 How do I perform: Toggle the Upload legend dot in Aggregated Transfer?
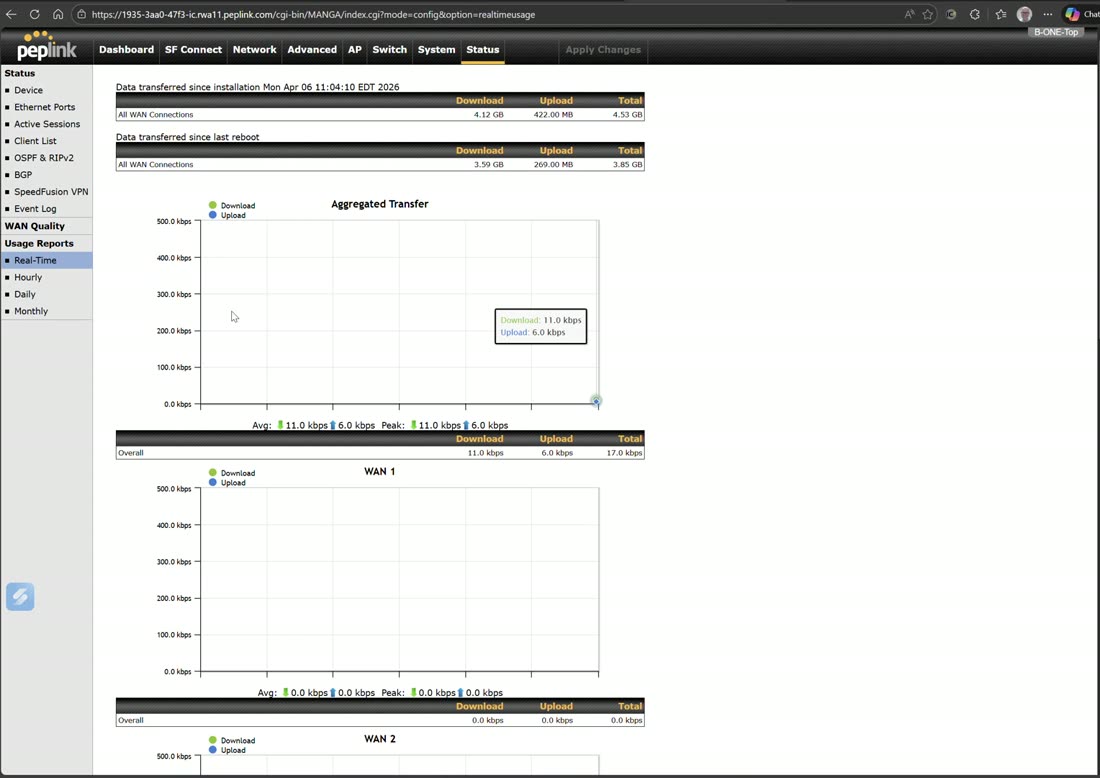[213, 215]
